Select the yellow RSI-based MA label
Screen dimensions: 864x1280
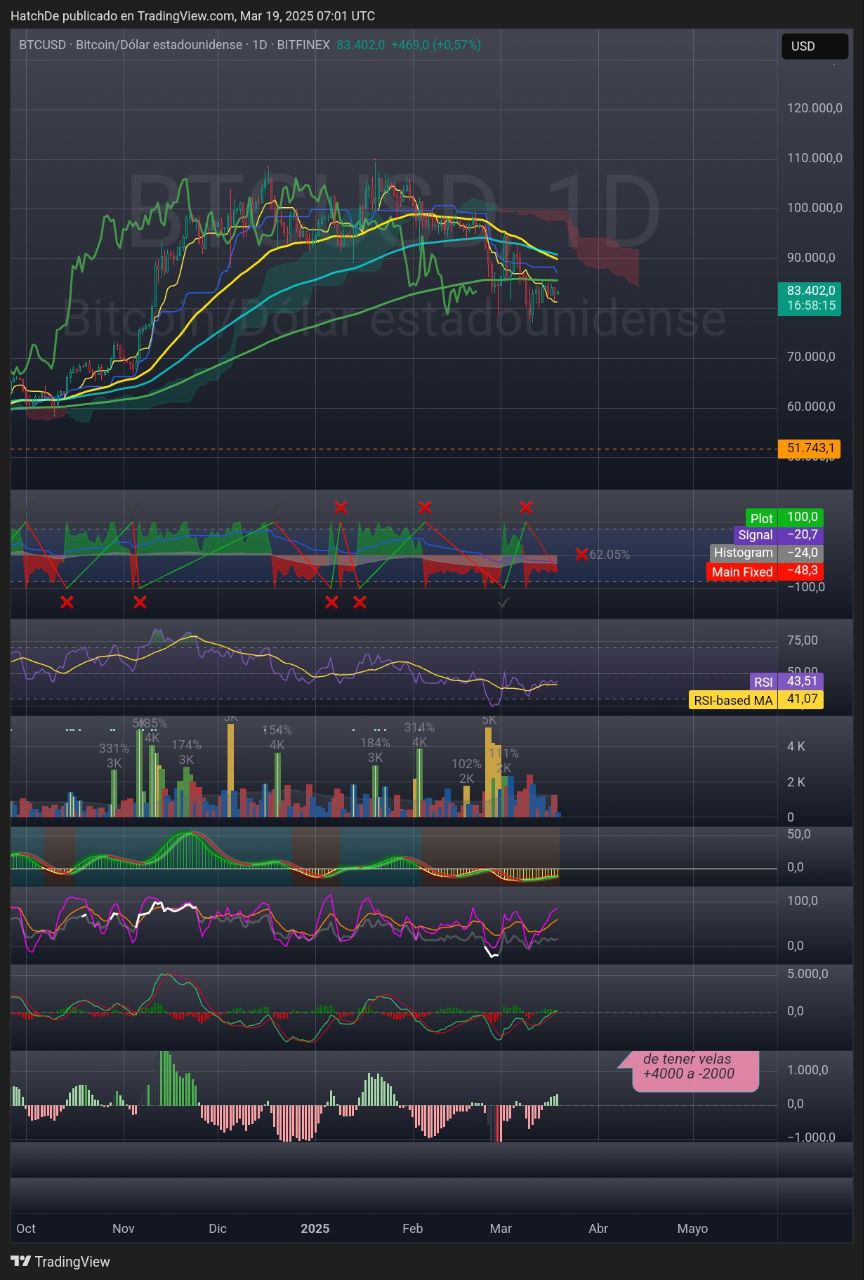click(732, 700)
